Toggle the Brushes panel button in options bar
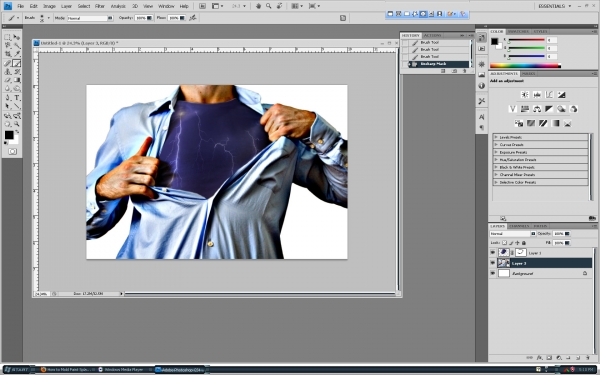The image size is (600, 375). click(343, 18)
